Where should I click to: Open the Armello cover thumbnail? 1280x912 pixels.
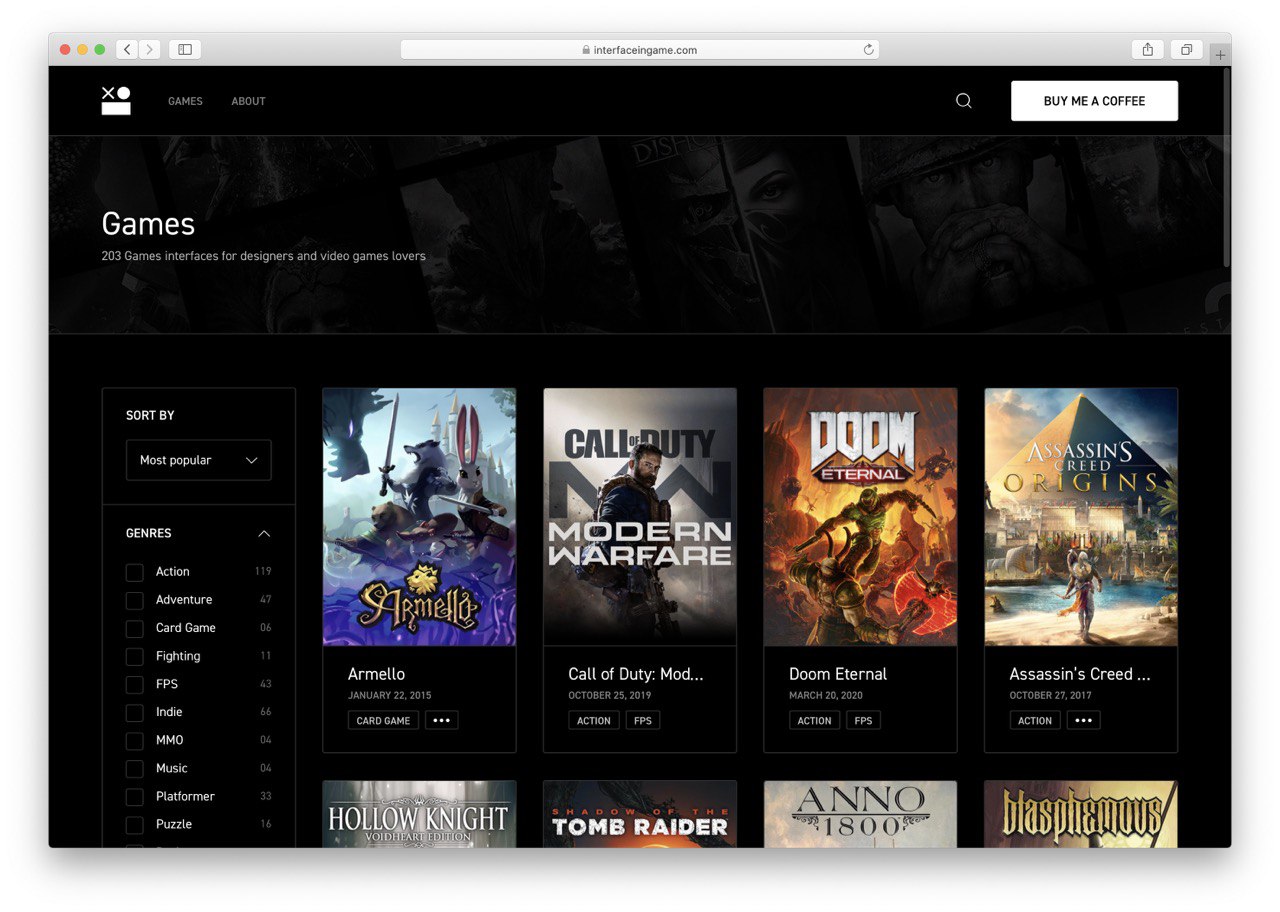click(x=419, y=517)
